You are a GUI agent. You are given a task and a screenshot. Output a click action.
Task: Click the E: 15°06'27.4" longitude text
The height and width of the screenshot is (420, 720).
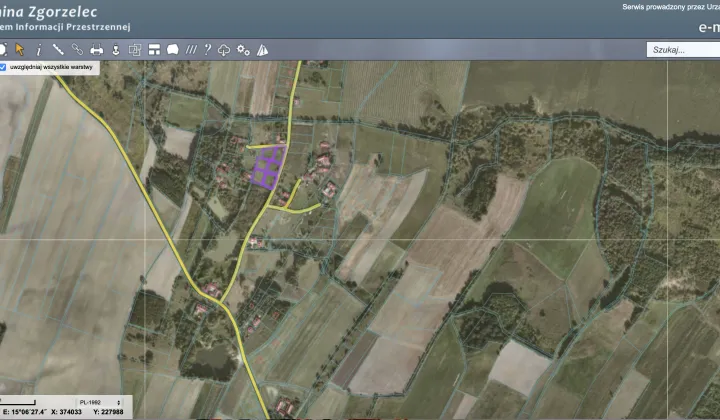coord(24,412)
